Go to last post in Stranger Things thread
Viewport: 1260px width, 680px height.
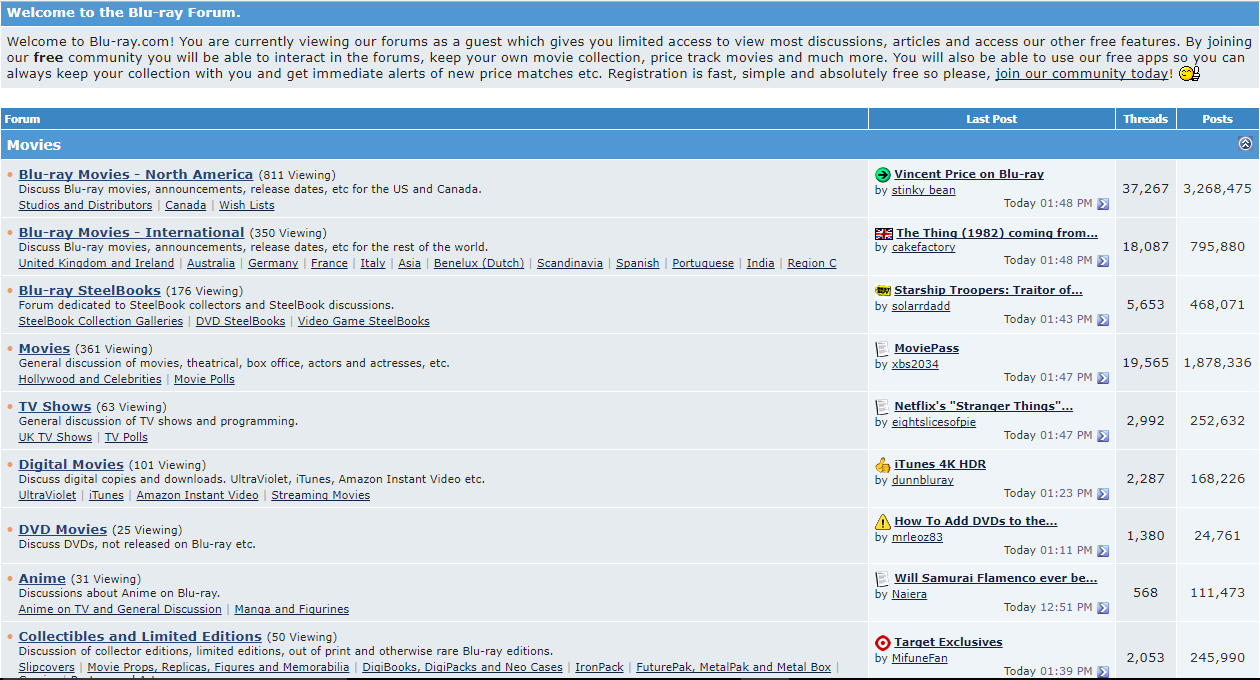point(1103,436)
